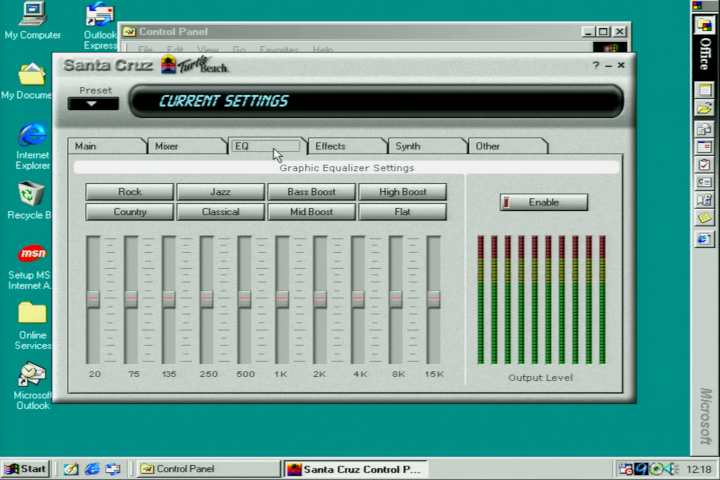Click the Office toolbar New Office Document icon
This screenshot has width=720, height=480.
705,90
